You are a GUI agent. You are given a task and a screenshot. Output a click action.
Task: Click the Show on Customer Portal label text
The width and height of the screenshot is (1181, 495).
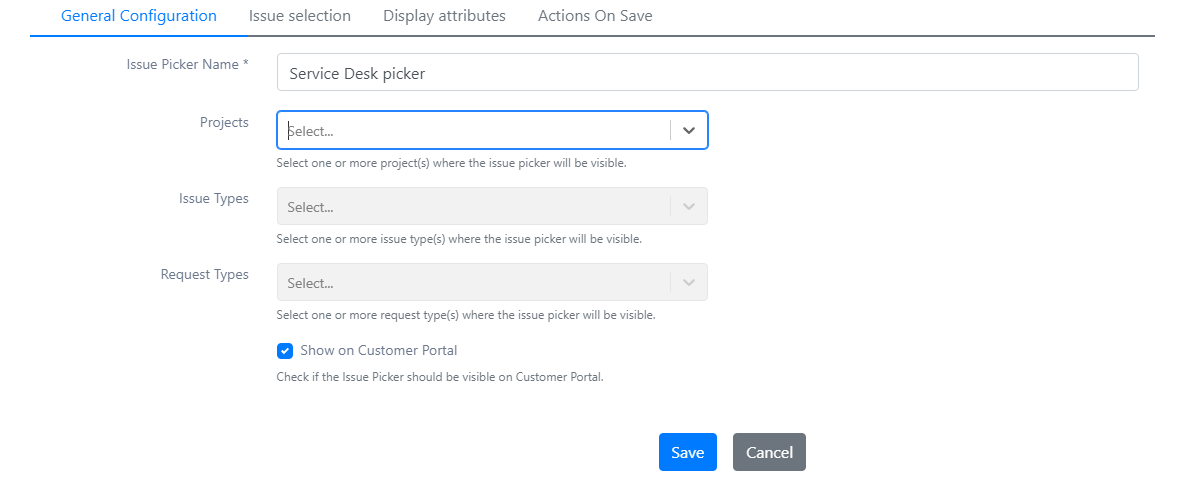(x=379, y=350)
